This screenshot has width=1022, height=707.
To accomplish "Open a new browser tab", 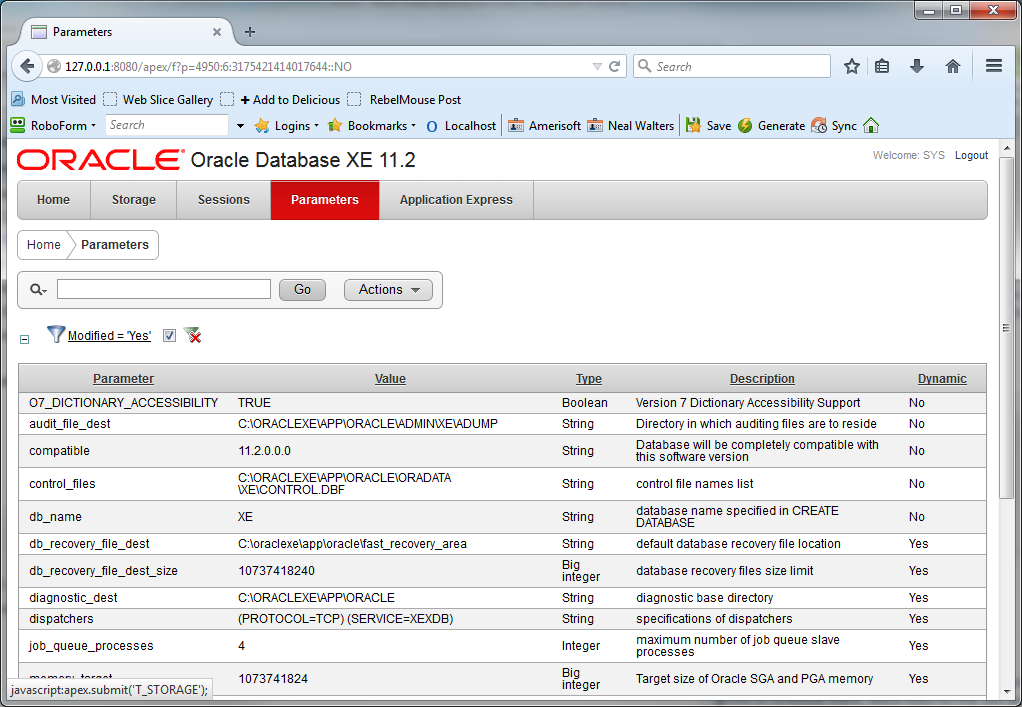I will (x=250, y=32).
